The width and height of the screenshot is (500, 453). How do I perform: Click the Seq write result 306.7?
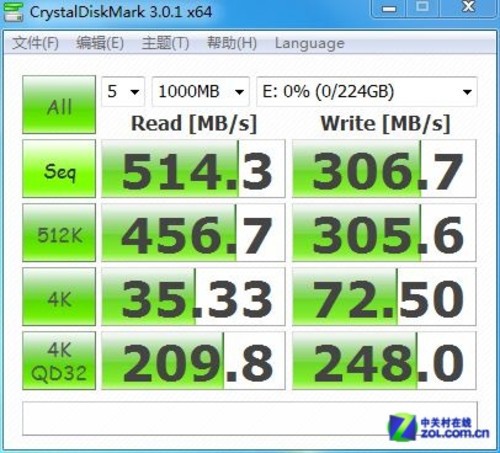click(384, 169)
